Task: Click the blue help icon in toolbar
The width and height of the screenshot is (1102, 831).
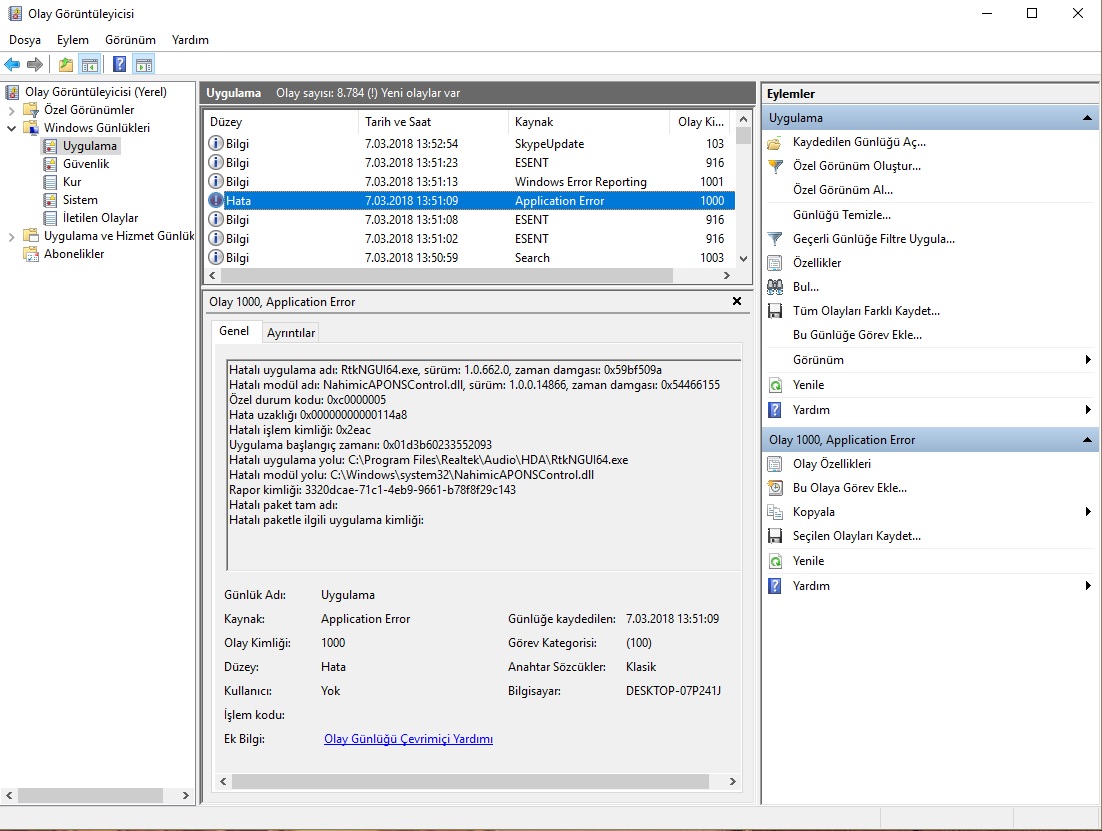Action: 119,65
